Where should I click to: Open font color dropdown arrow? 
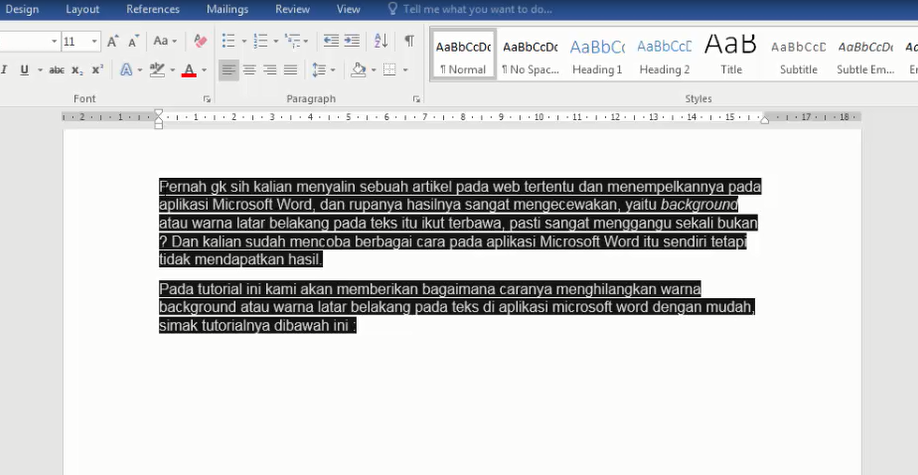tap(204, 70)
